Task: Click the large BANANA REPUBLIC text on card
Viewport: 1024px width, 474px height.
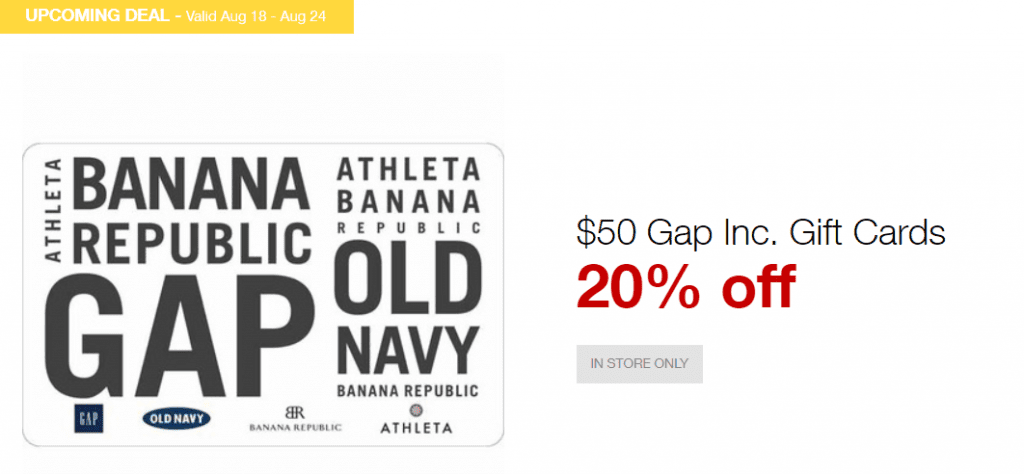Action: pos(191,210)
